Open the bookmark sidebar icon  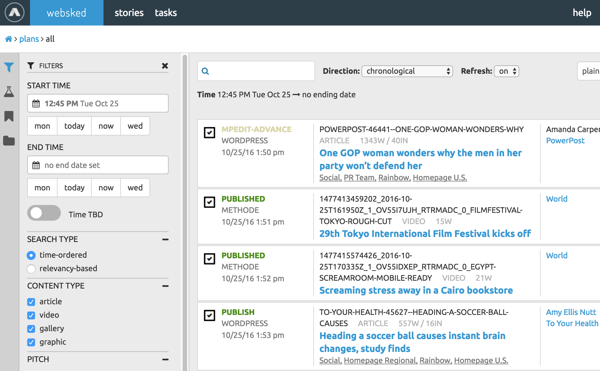coord(9,116)
